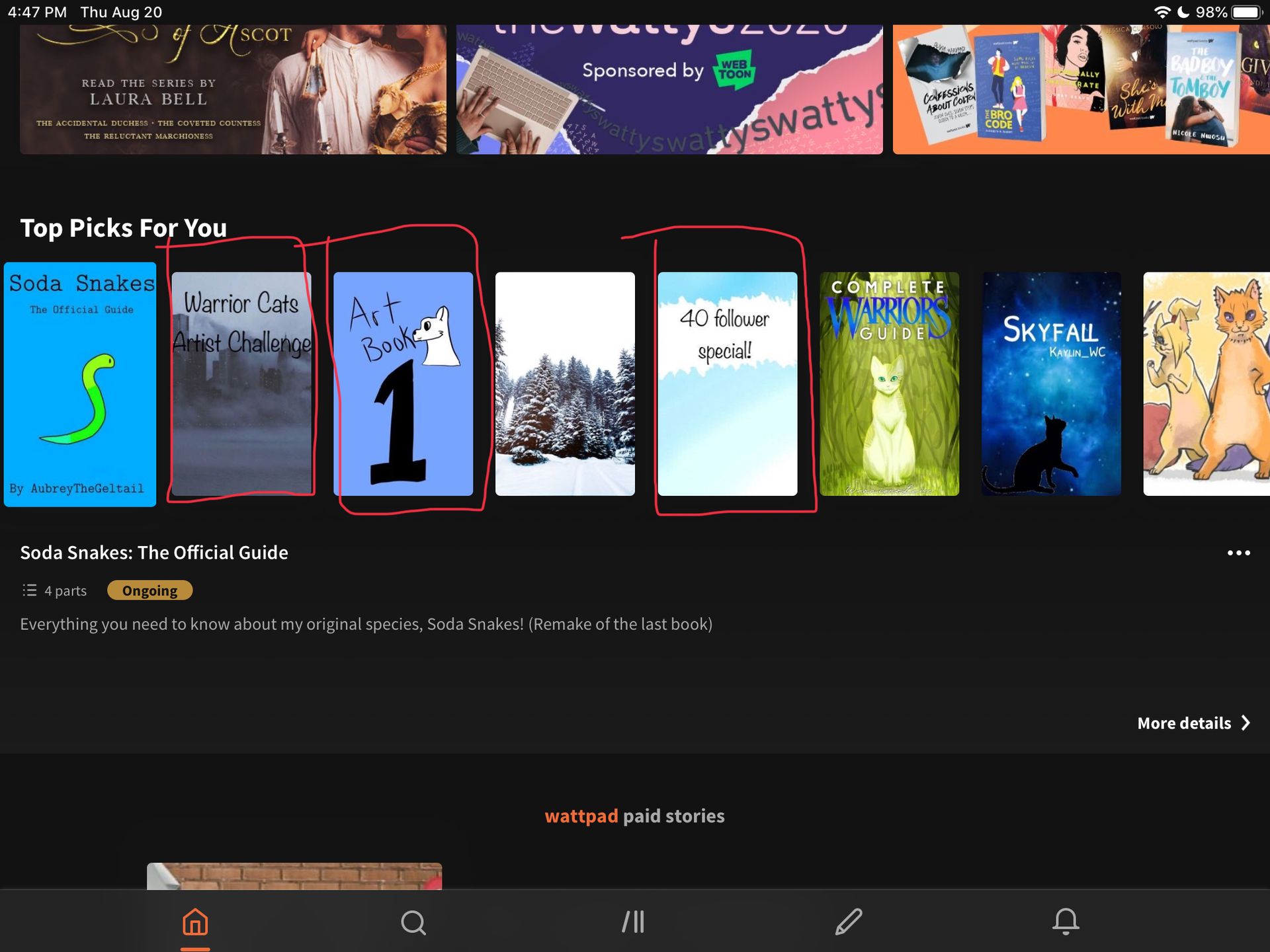Select the 40 follower special cover
This screenshot has width=1270, height=952.
click(x=728, y=383)
